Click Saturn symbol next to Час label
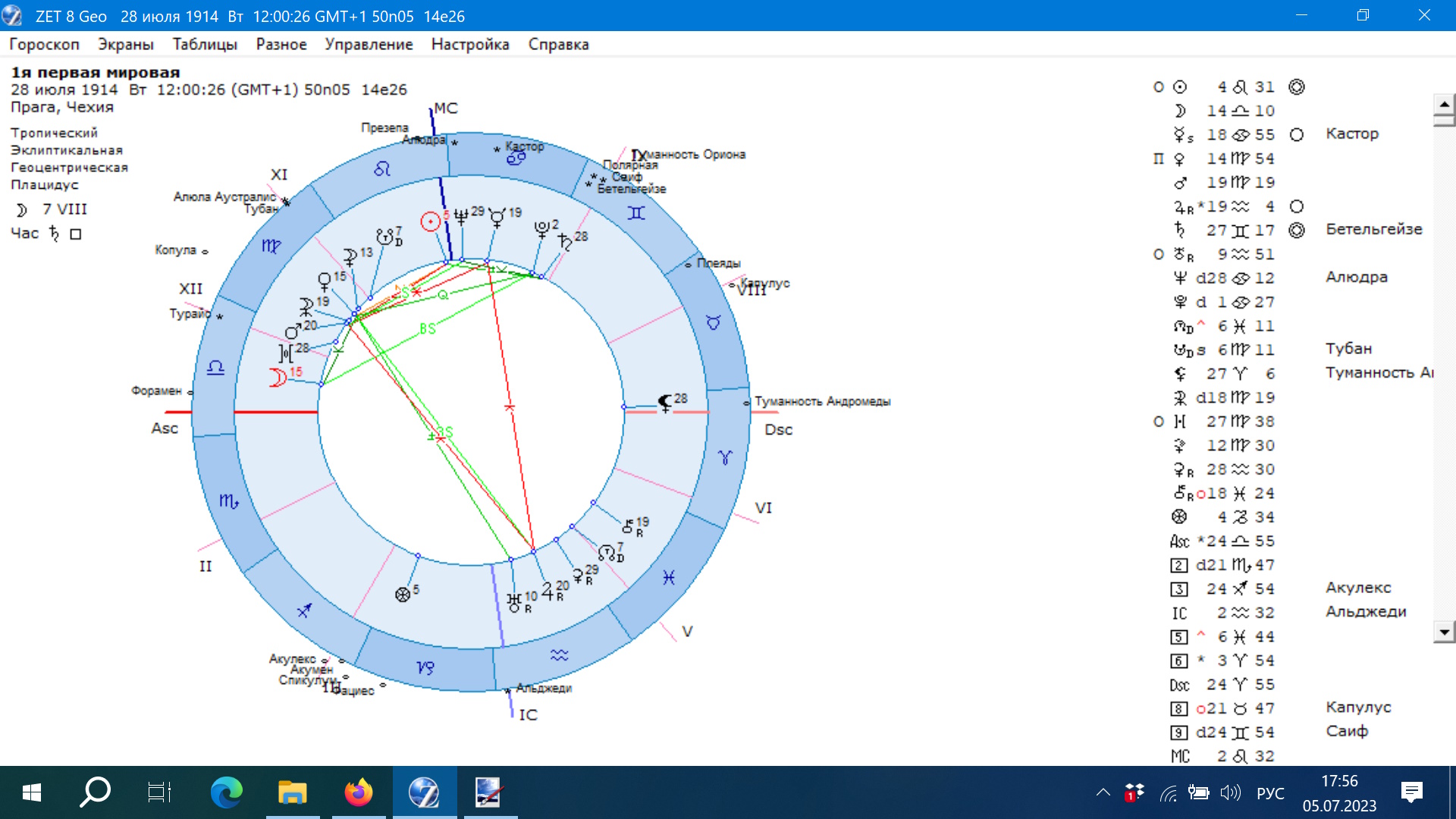The height and width of the screenshot is (819, 1456). coord(54,233)
